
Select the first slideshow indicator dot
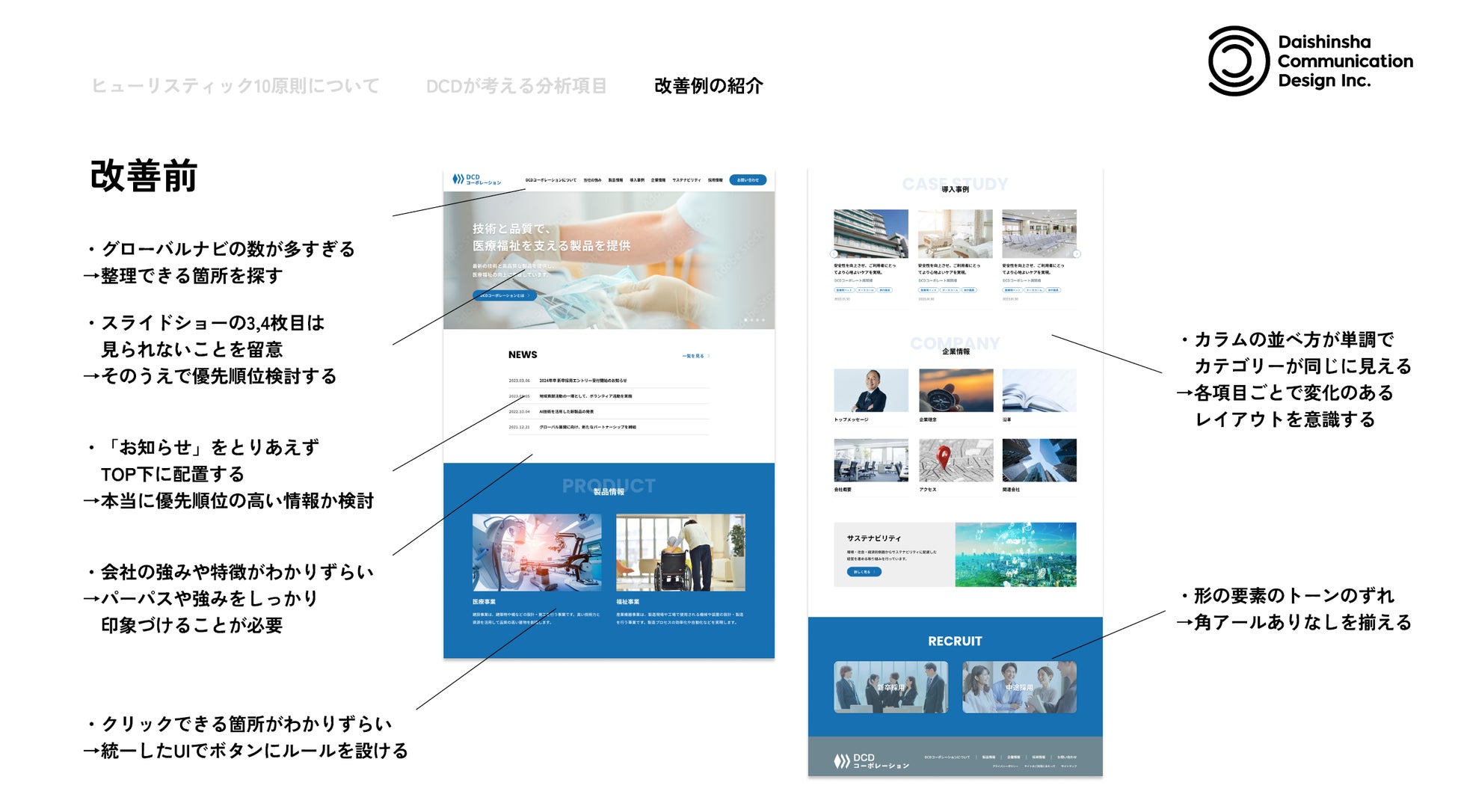(745, 320)
